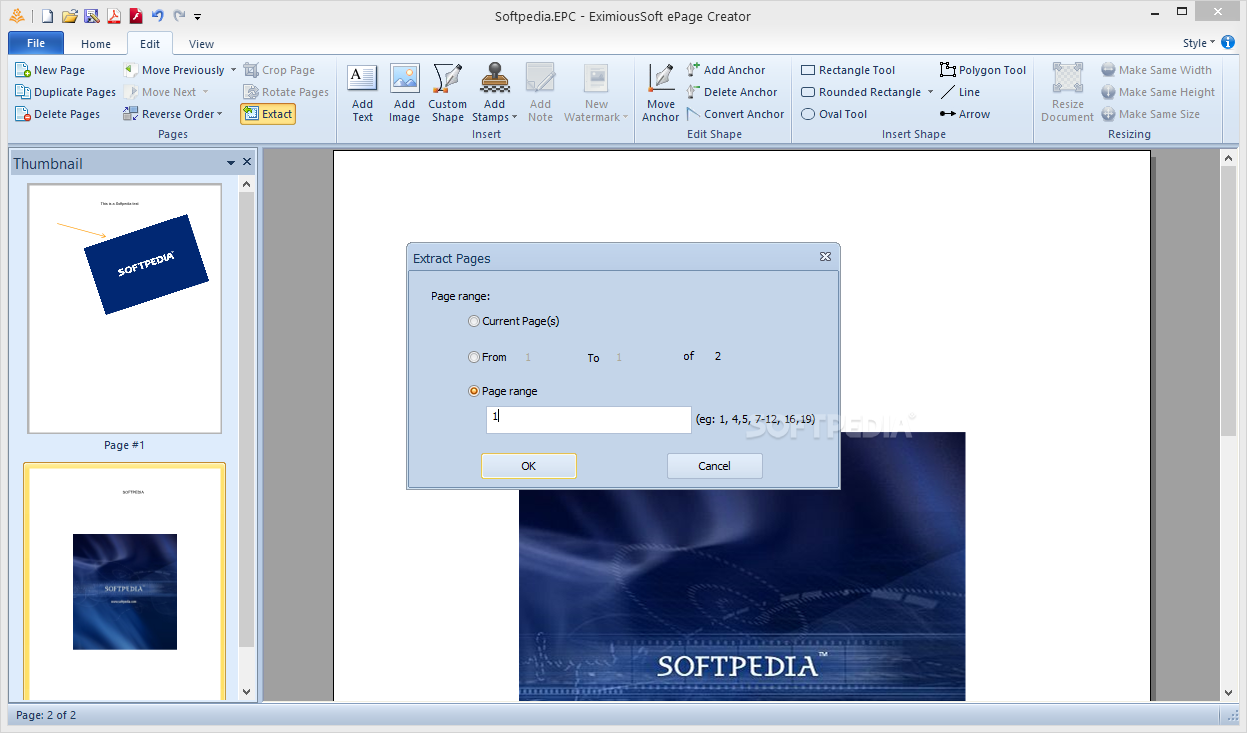Select the Arrow tool
Image resolution: width=1247 pixels, height=733 pixels.
click(965, 114)
